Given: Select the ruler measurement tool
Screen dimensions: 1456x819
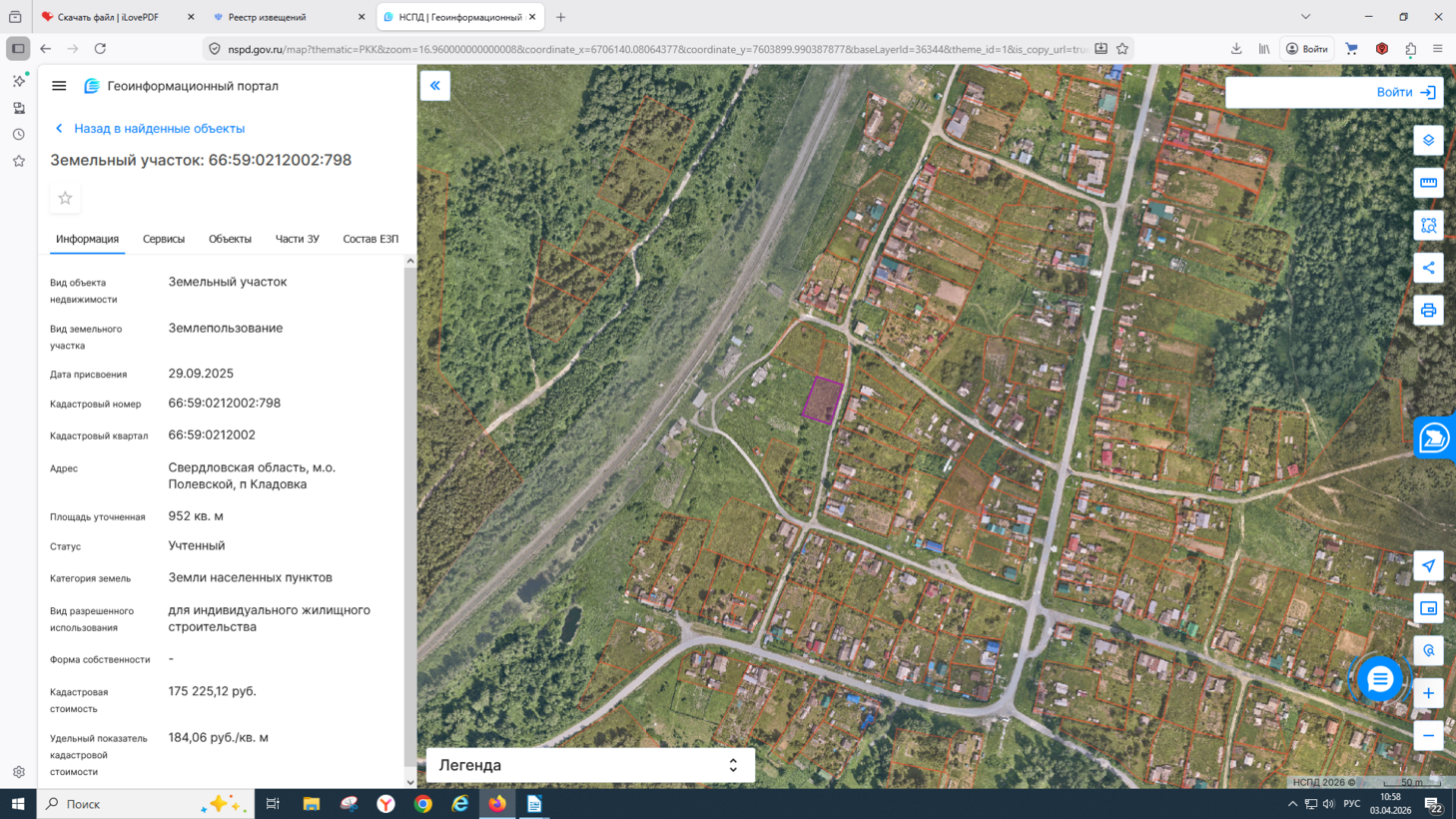Looking at the screenshot, I should pyautogui.click(x=1428, y=183).
